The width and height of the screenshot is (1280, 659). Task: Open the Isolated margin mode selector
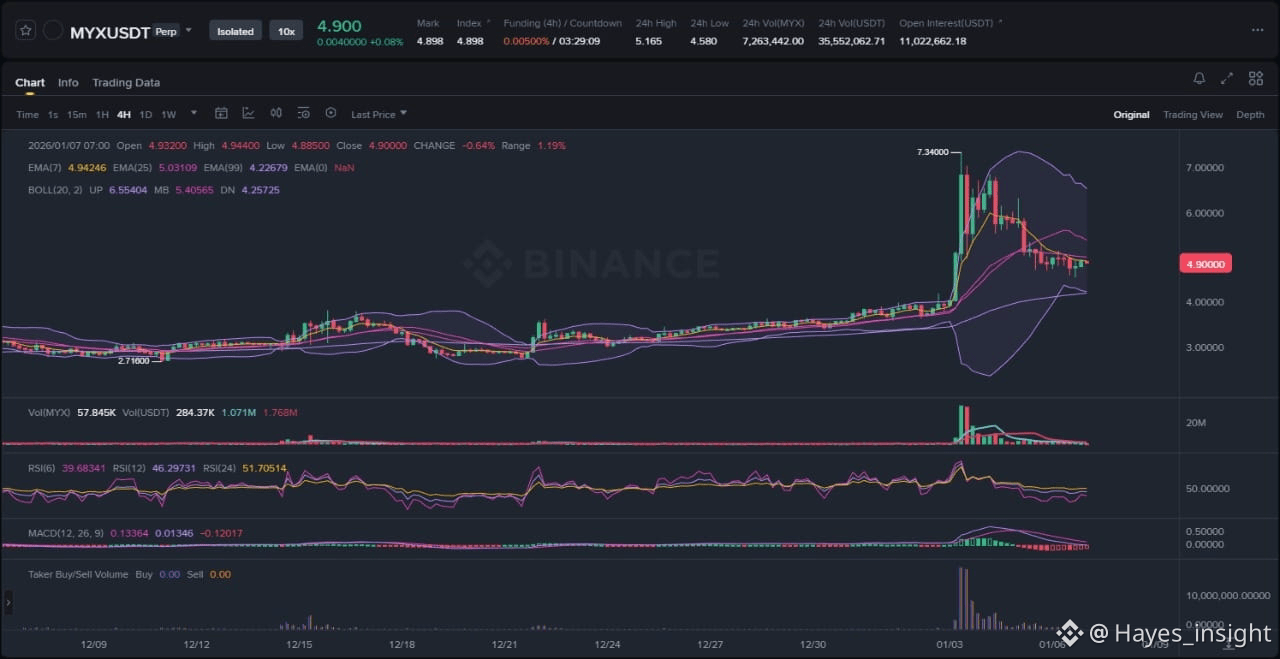236,31
